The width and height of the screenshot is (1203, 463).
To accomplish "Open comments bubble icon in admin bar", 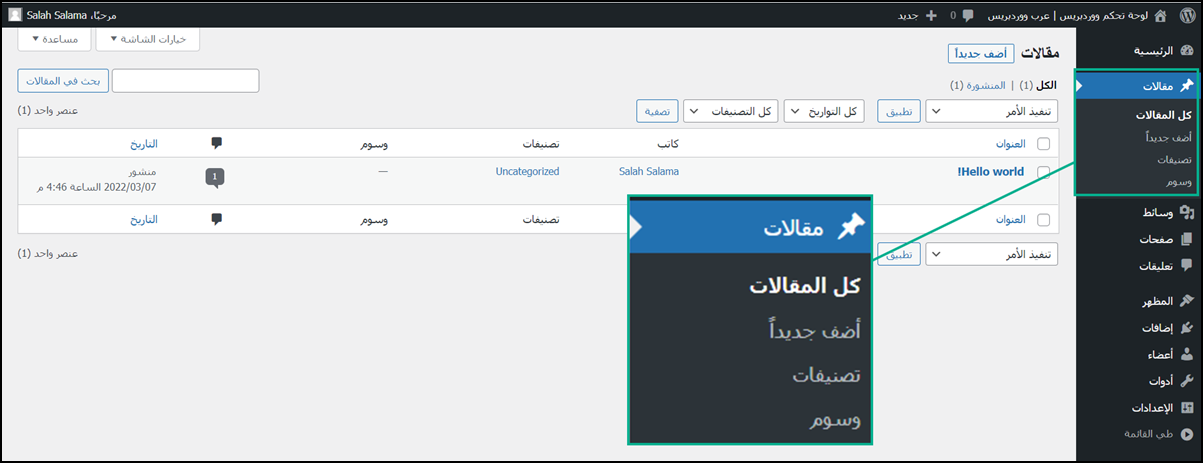I will (967, 16).
